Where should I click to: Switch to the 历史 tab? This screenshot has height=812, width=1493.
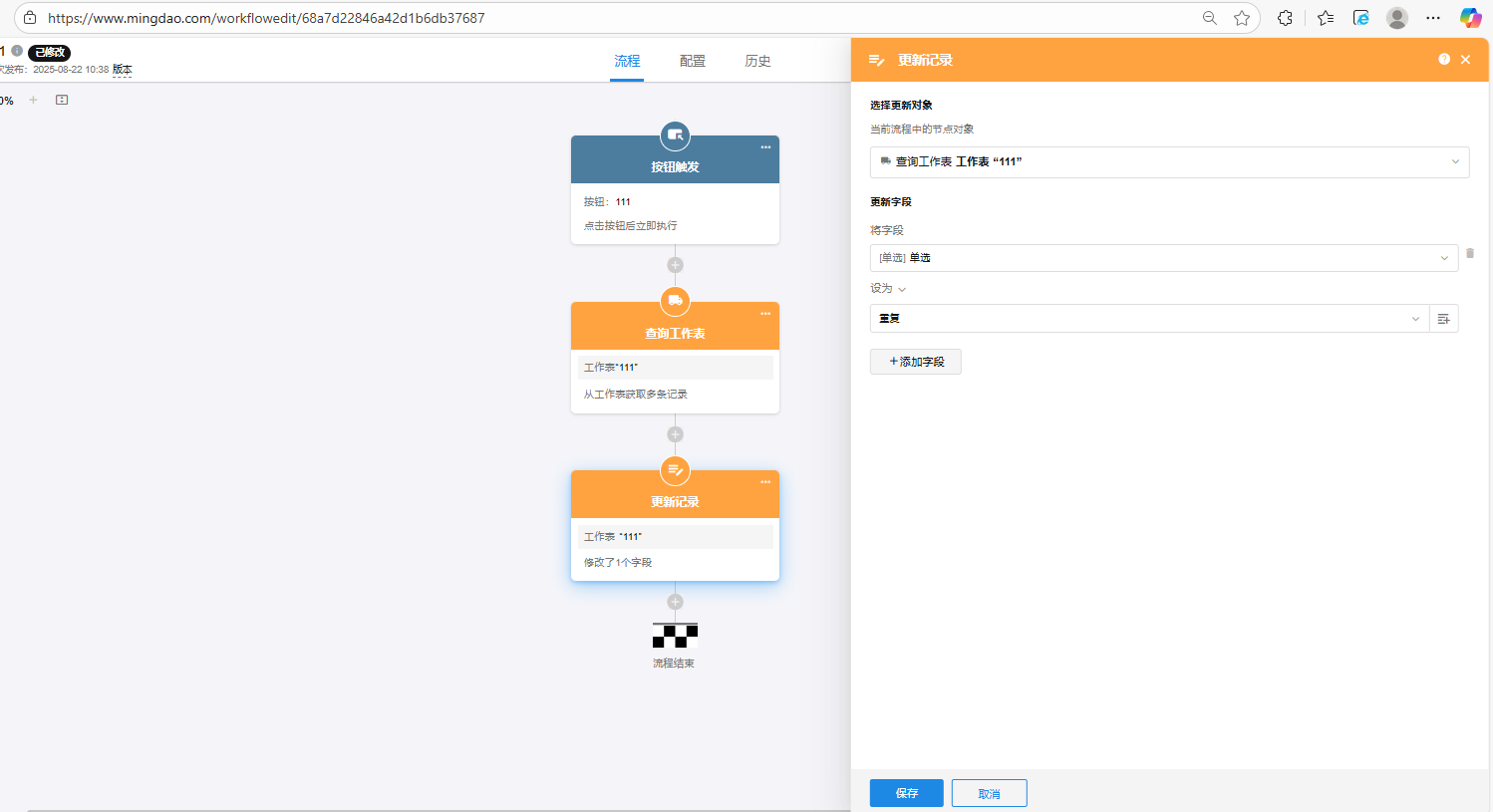click(757, 61)
